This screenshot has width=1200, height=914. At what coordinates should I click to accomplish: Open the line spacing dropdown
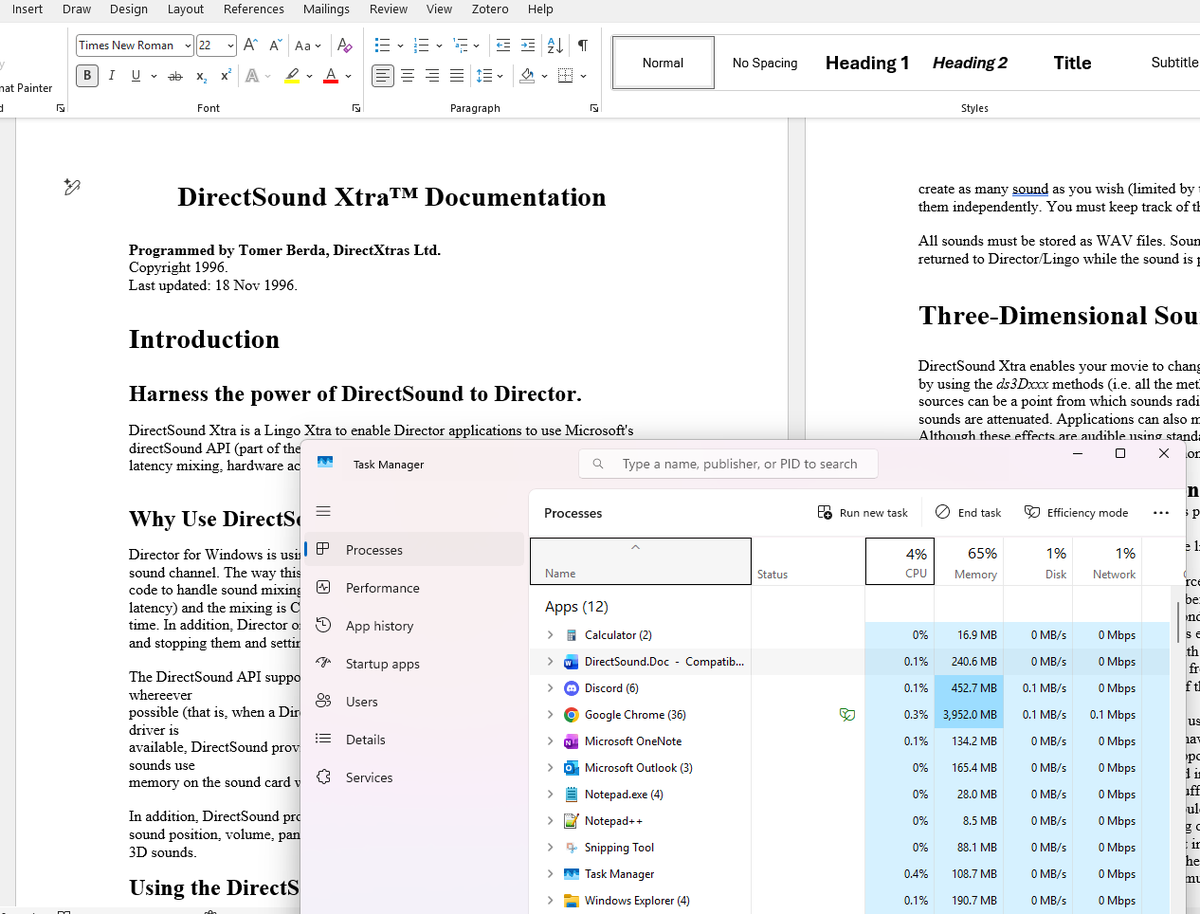tap(498, 76)
